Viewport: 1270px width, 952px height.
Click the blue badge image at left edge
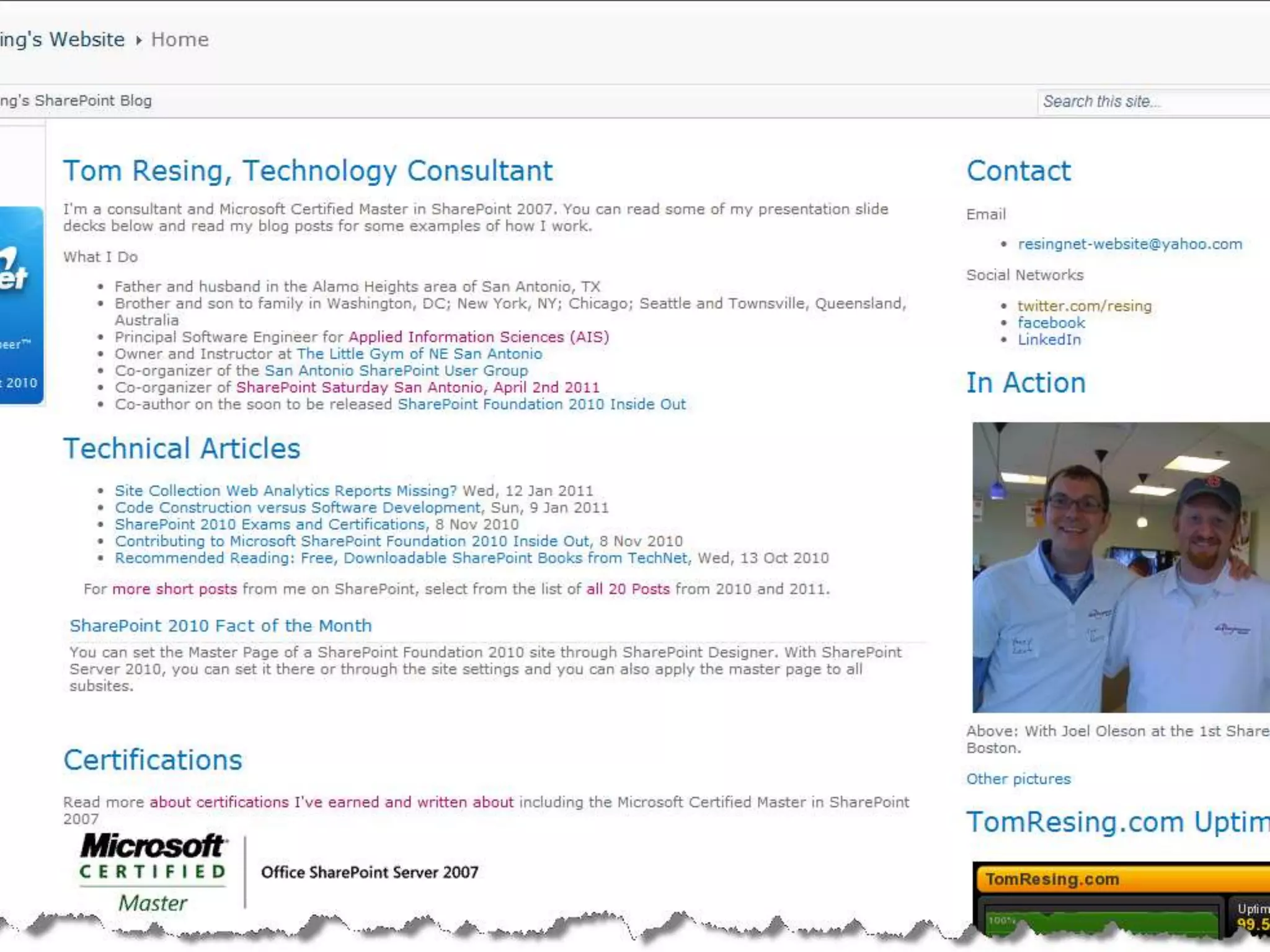21,305
